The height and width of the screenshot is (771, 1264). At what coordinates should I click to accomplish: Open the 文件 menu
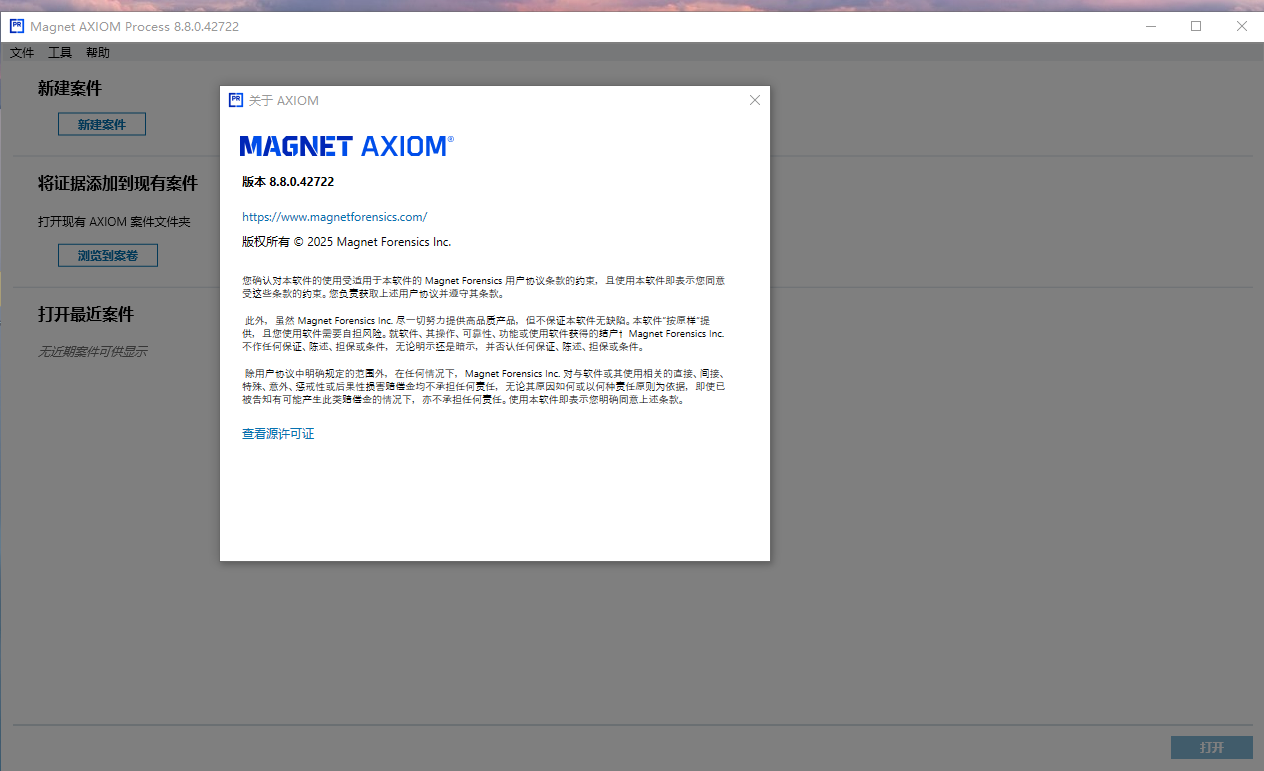(22, 53)
